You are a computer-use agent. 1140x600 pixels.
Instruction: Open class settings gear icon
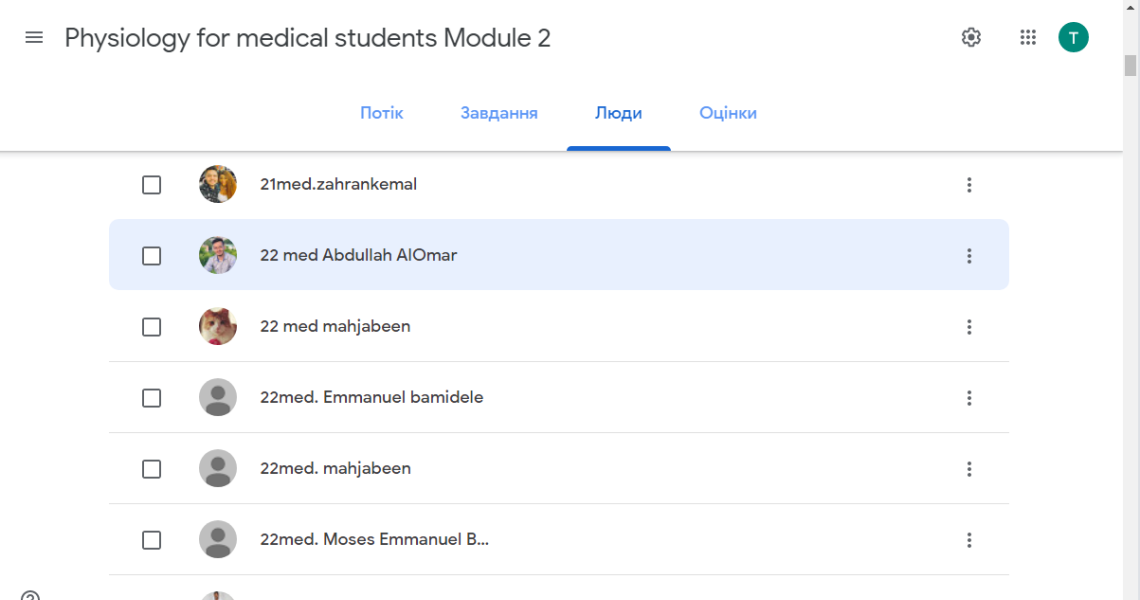[x=971, y=38]
